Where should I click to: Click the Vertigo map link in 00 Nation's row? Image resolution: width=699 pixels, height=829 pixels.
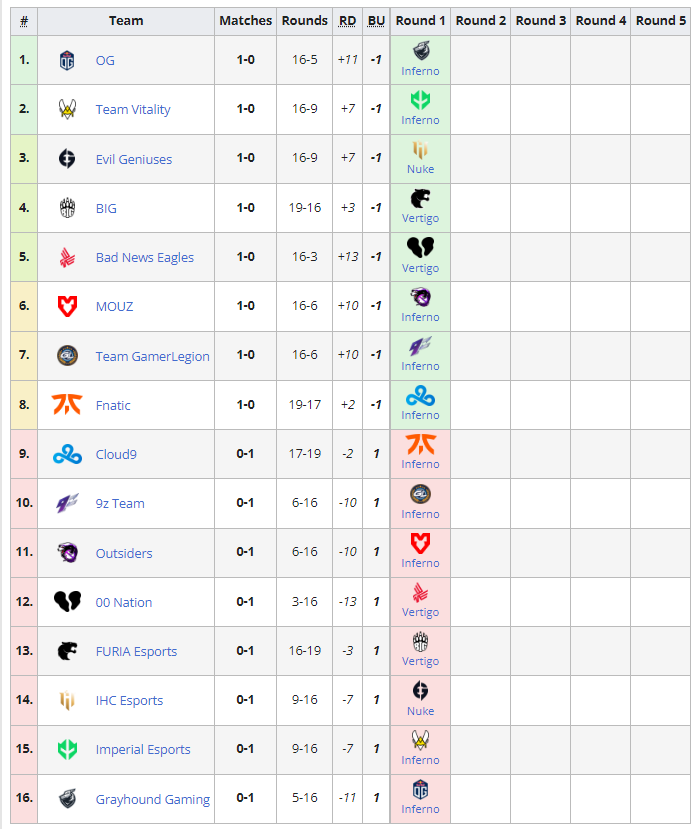[420, 612]
